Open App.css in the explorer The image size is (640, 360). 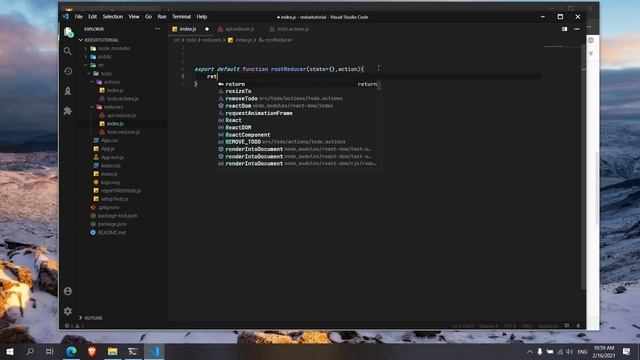109,140
